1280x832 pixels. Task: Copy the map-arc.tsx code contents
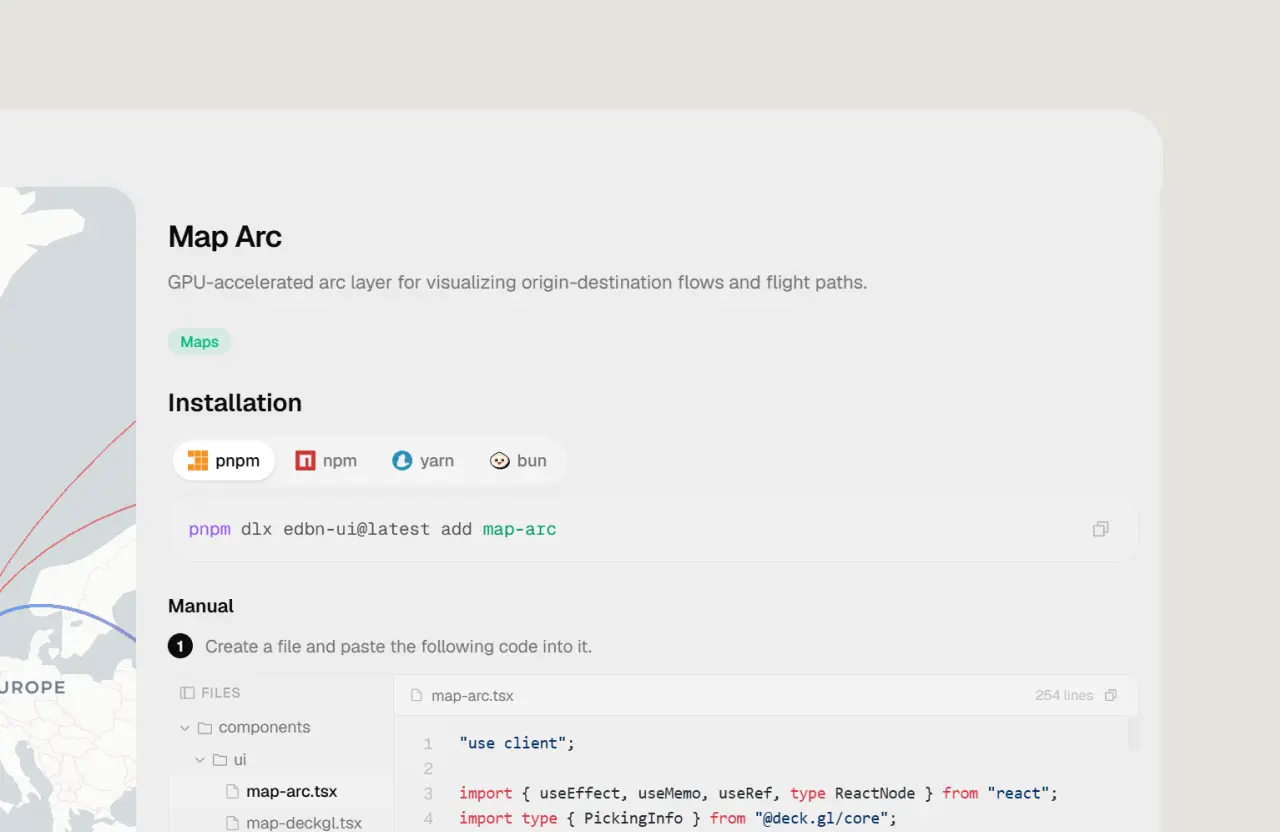pyautogui.click(x=1110, y=695)
